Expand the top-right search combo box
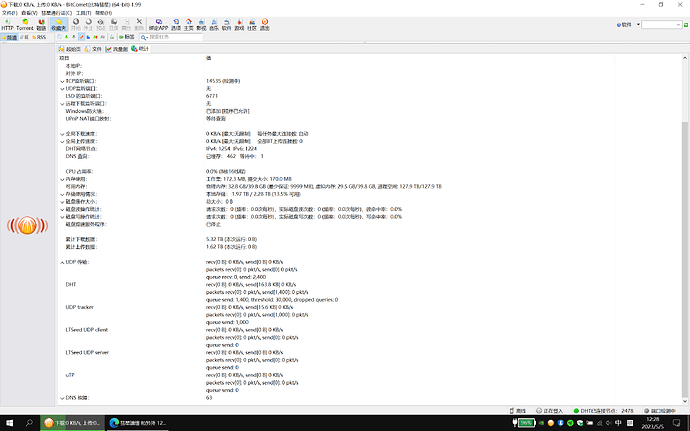Viewport: 690px width, 431px height. pos(680,23)
